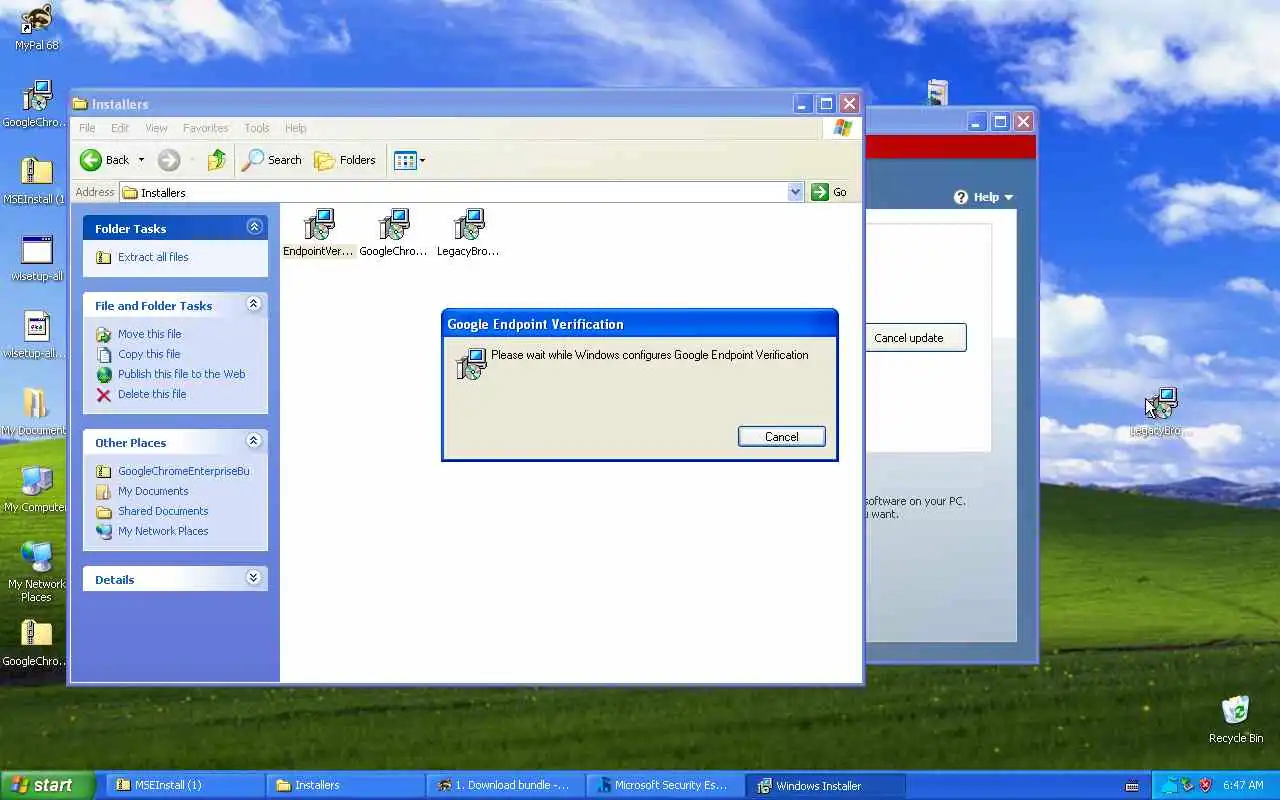
Task: Open the View menu
Action: tap(156, 128)
